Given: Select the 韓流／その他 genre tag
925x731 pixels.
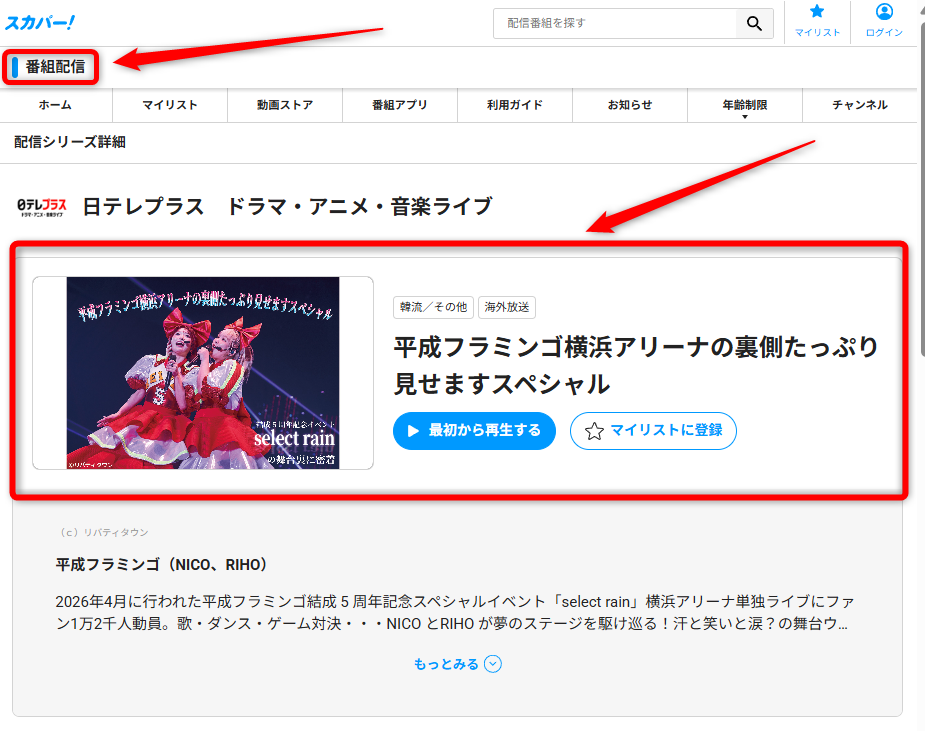Looking at the screenshot, I should click(433, 307).
